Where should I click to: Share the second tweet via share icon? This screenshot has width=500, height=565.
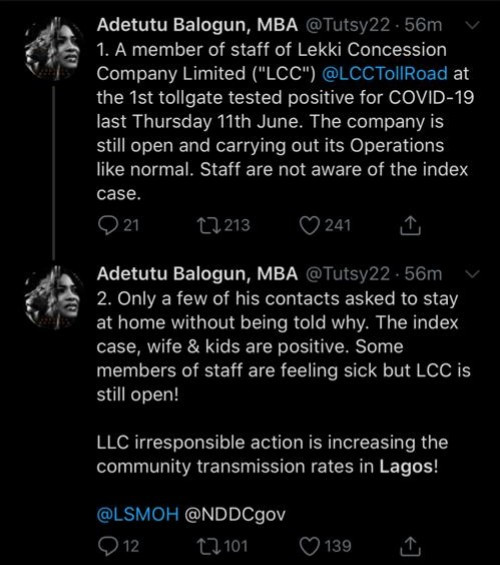[x=410, y=546]
